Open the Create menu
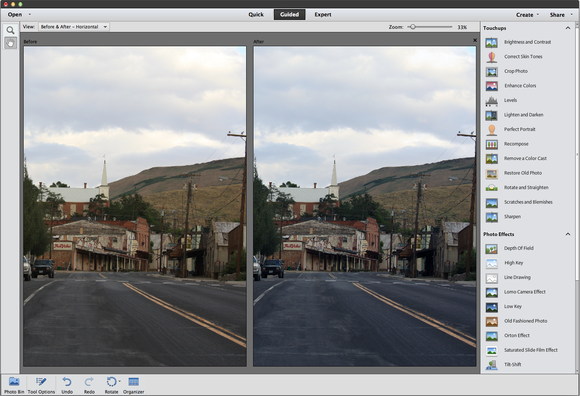The image size is (580, 396). [x=527, y=15]
